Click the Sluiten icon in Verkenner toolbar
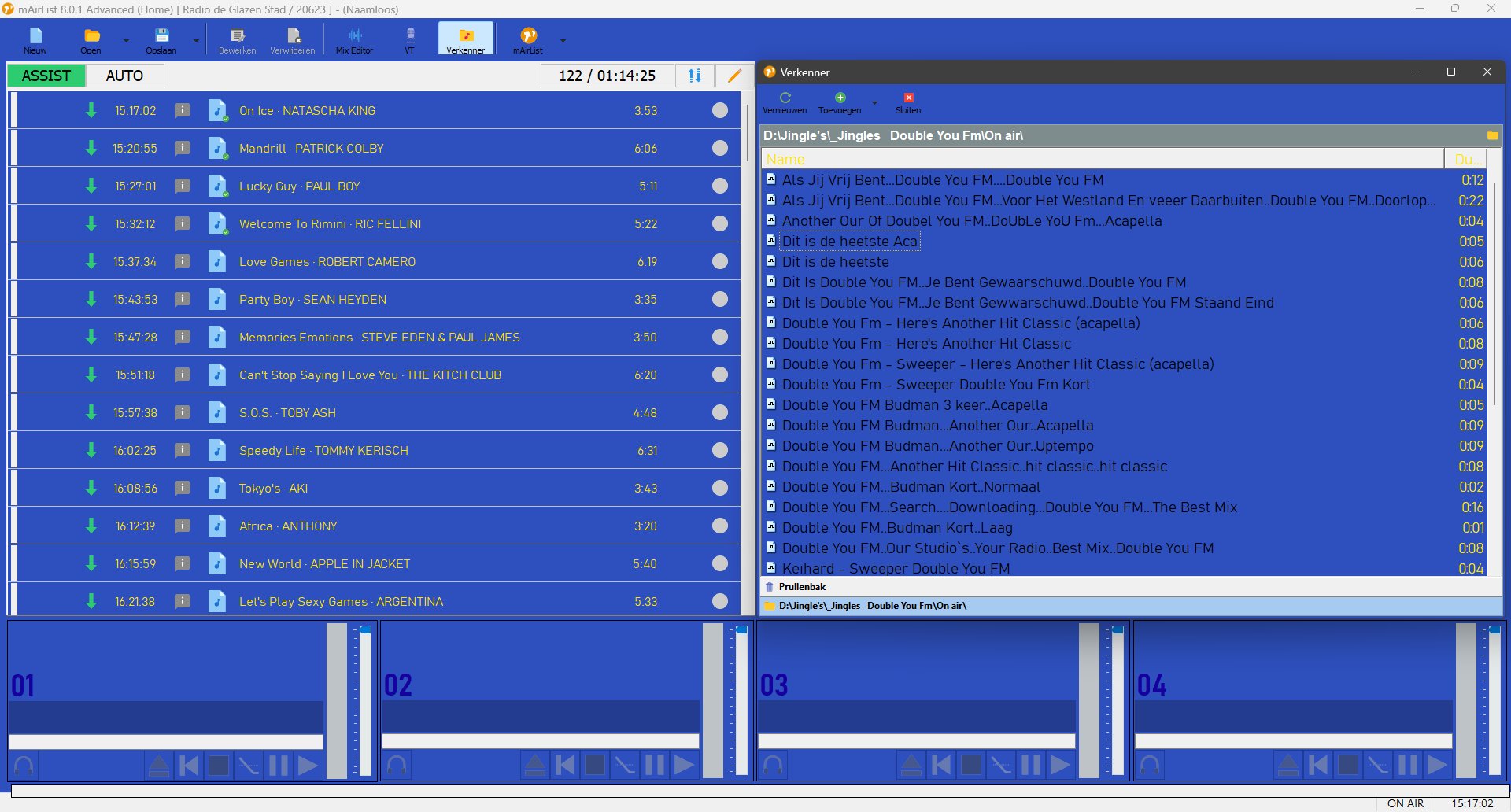Screen dimensions: 1511x812 [x=908, y=98]
